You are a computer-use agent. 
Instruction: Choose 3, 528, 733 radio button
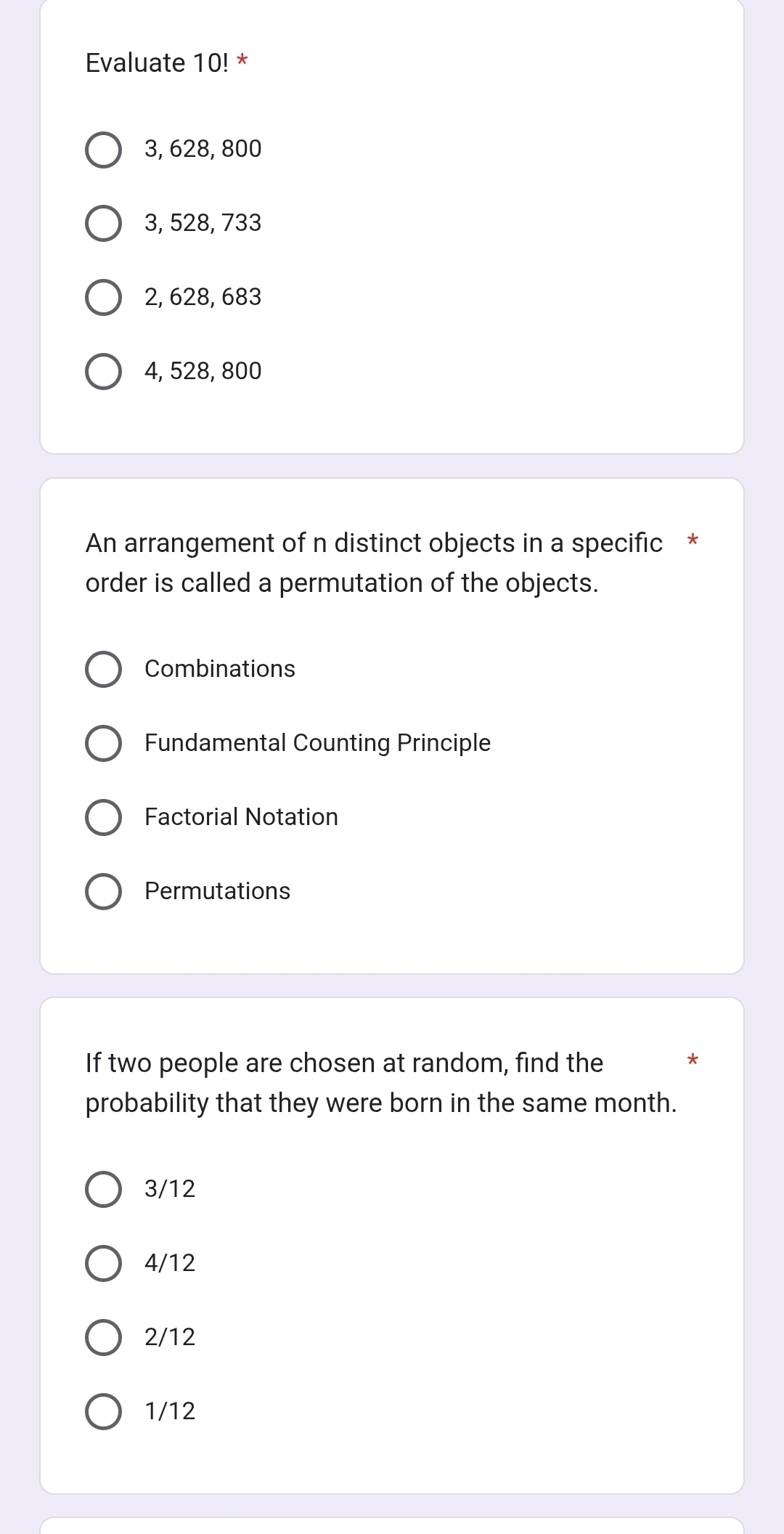click(104, 224)
